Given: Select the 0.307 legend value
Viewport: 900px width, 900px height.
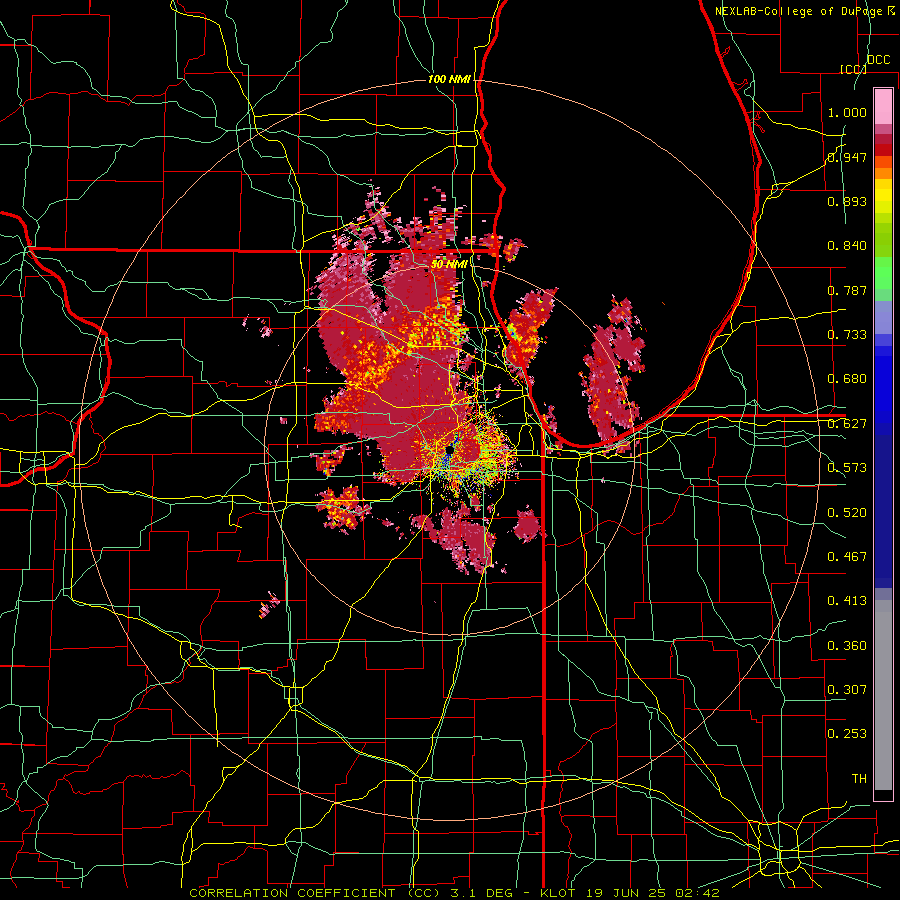Looking at the screenshot, I should pyautogui.click(x=847, y=690).
